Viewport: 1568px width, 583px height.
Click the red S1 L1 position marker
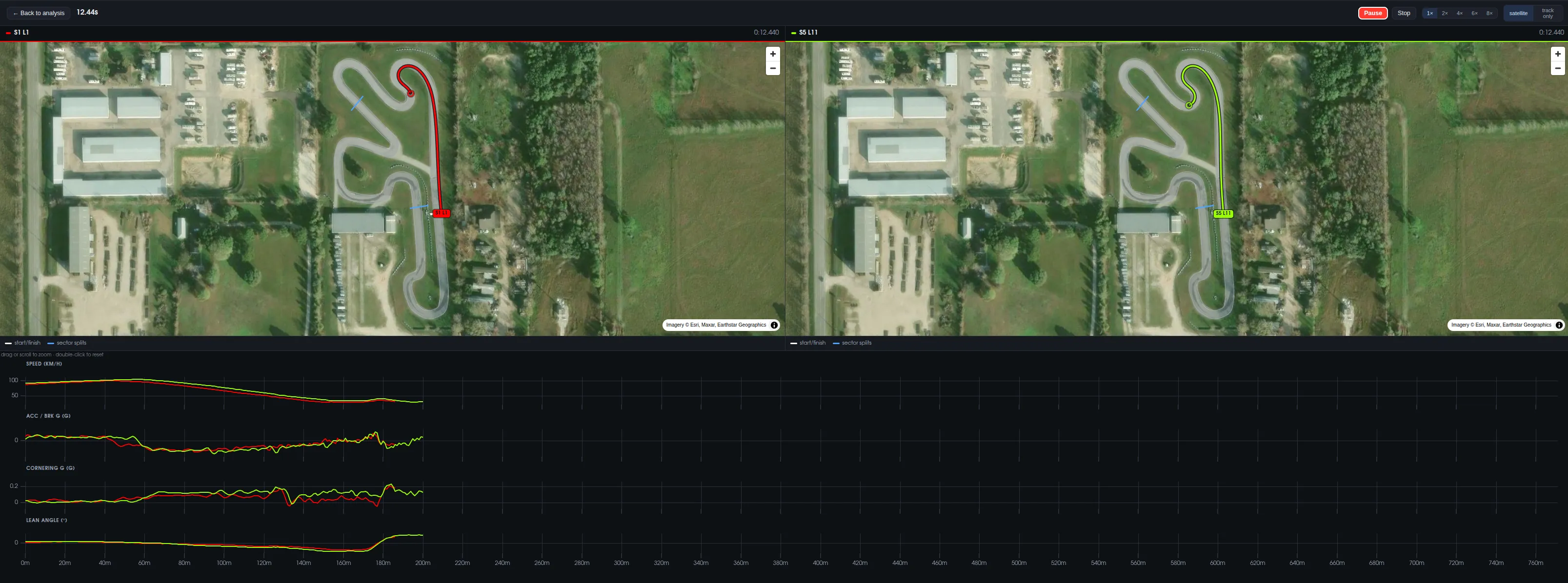(442, 213)
